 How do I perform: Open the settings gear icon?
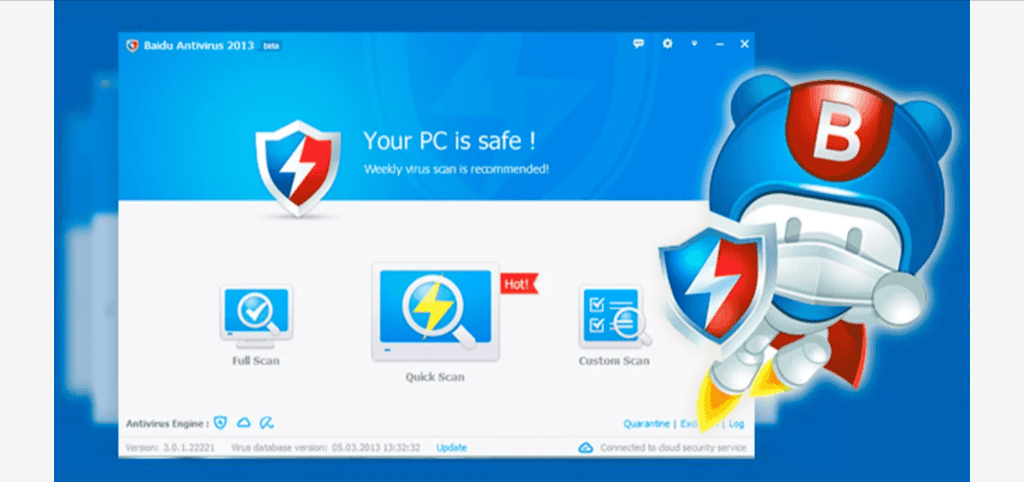(667, 44)
